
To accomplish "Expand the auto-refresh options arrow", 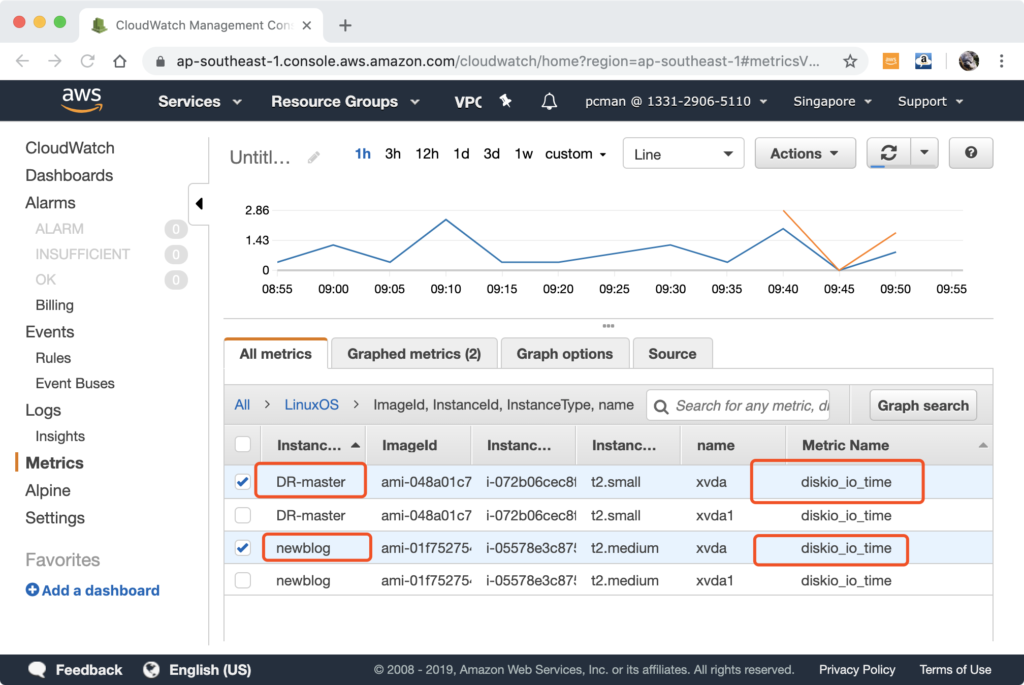I will click(x=924, y=153).
